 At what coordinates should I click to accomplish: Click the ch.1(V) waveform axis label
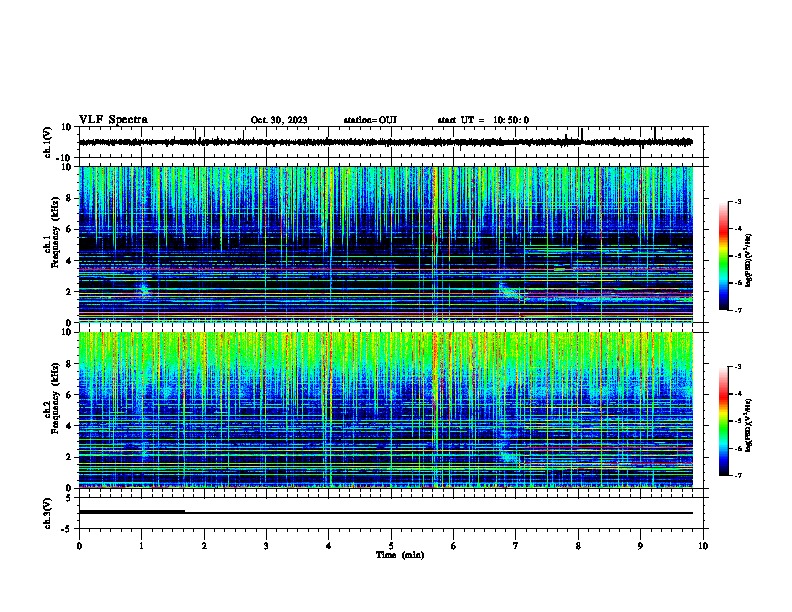[47, 142]
